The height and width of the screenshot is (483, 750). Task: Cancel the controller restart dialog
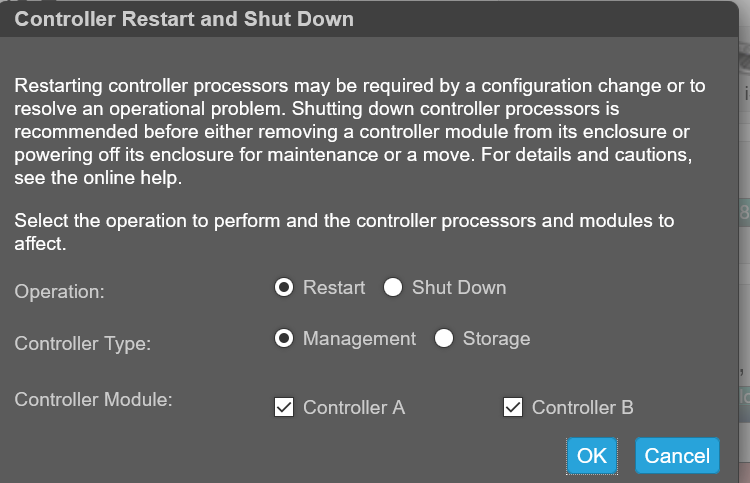coord(677,456)
